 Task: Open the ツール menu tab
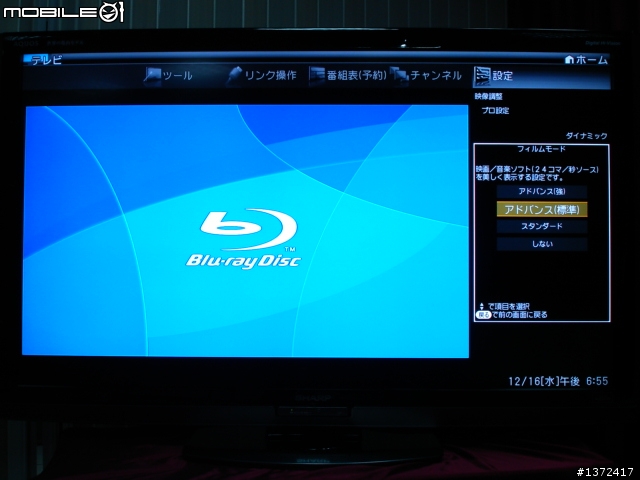[168, 76]
